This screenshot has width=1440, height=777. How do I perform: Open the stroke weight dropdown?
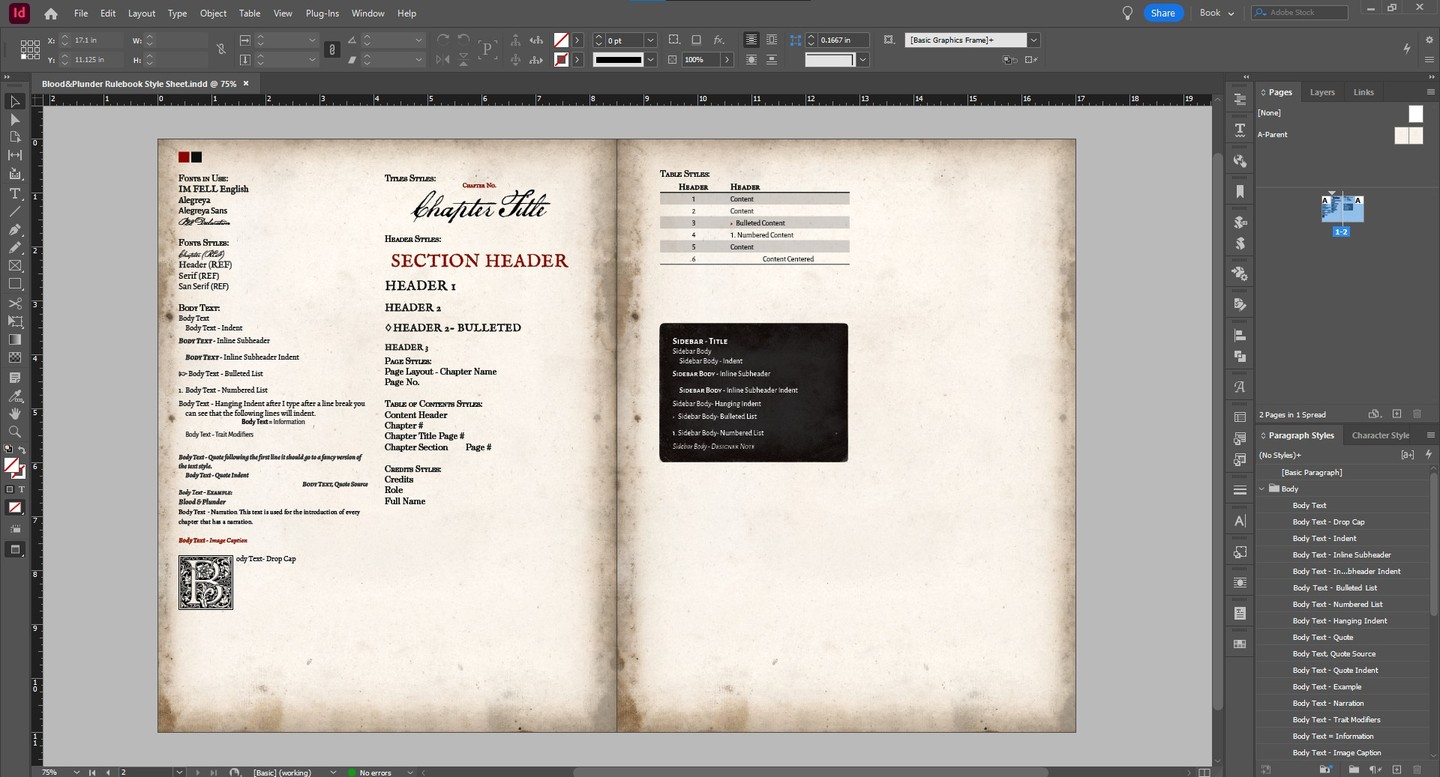click(x=651, y=40)
